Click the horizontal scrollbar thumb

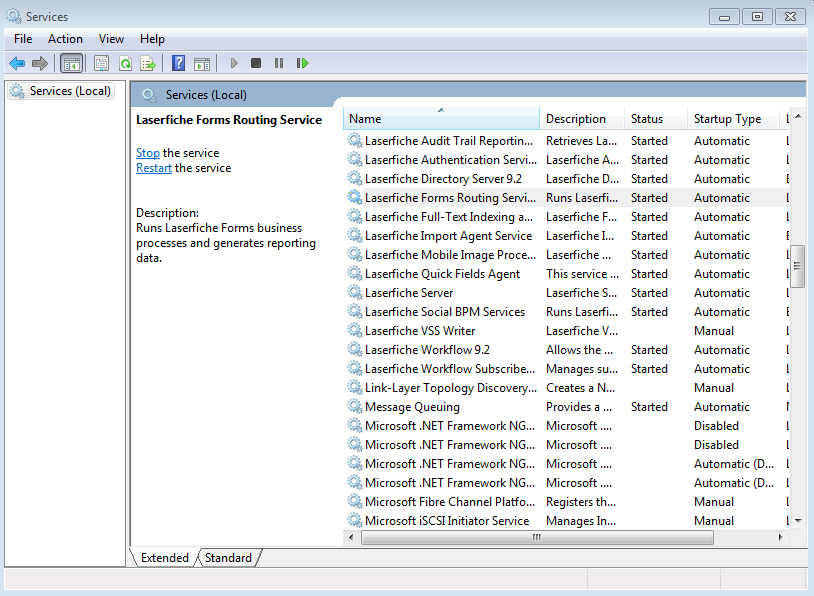537,537
